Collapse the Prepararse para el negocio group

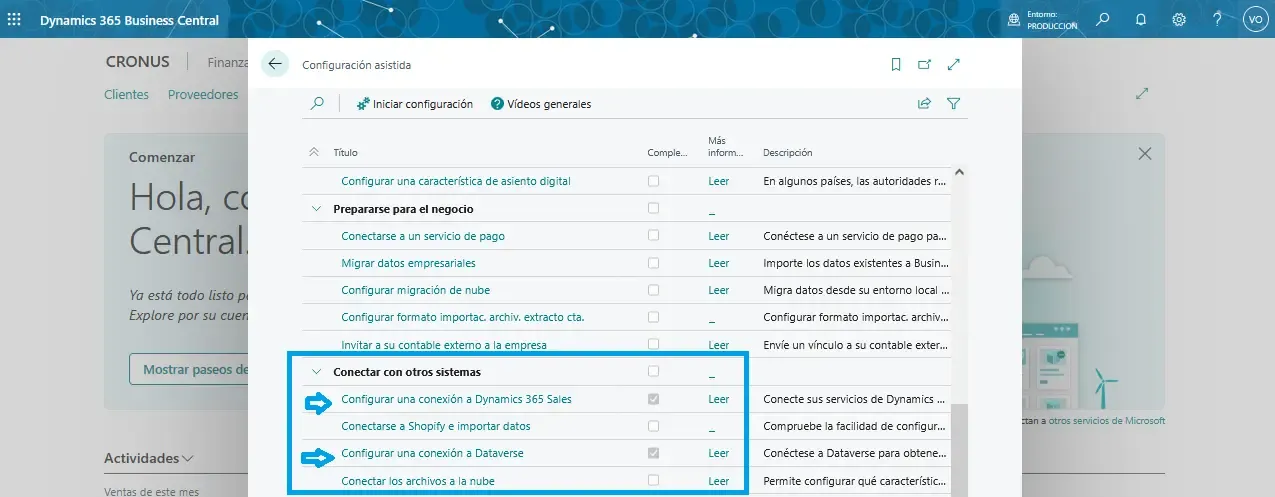tap(317, 209)
